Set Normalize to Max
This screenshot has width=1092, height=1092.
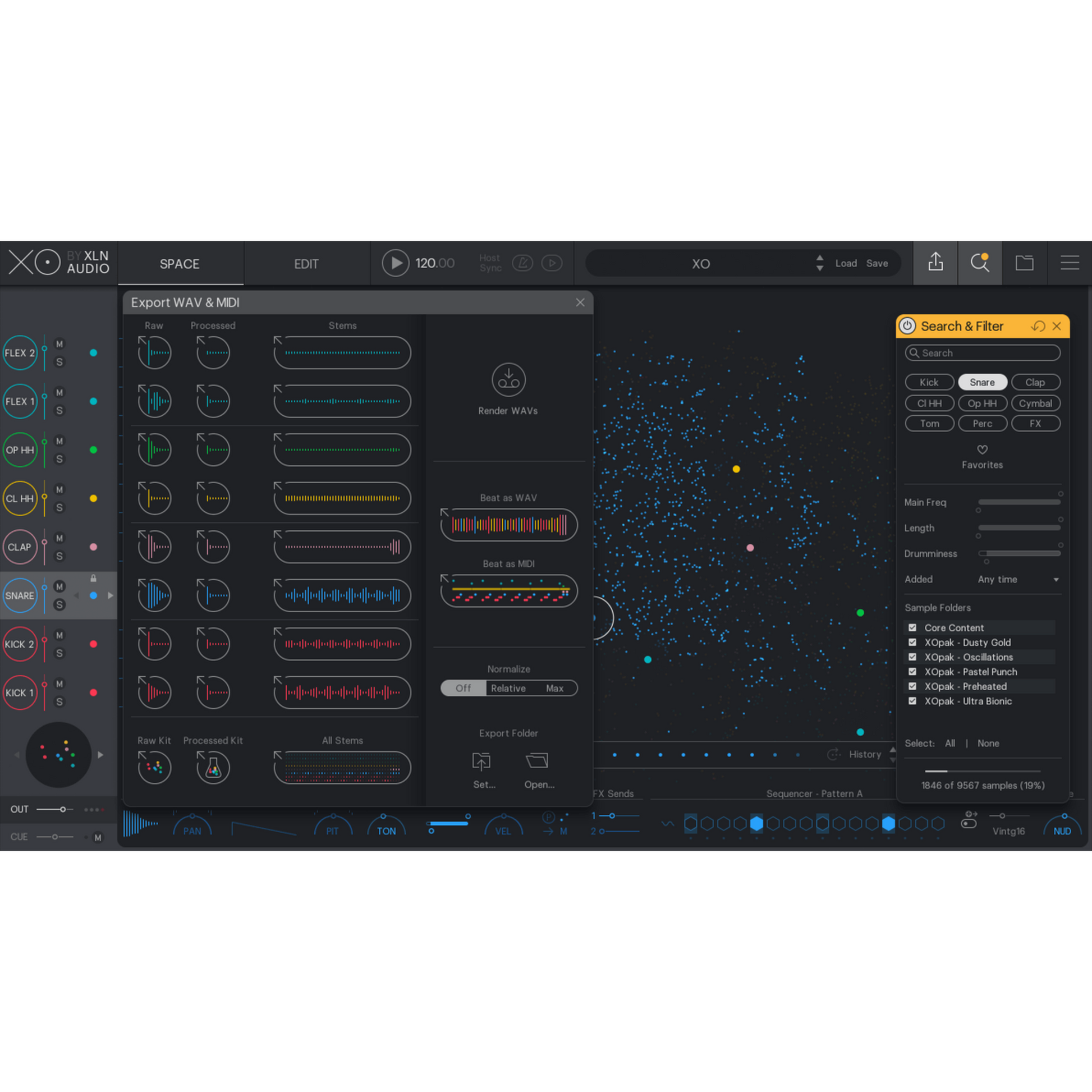[x=554, y=688]
